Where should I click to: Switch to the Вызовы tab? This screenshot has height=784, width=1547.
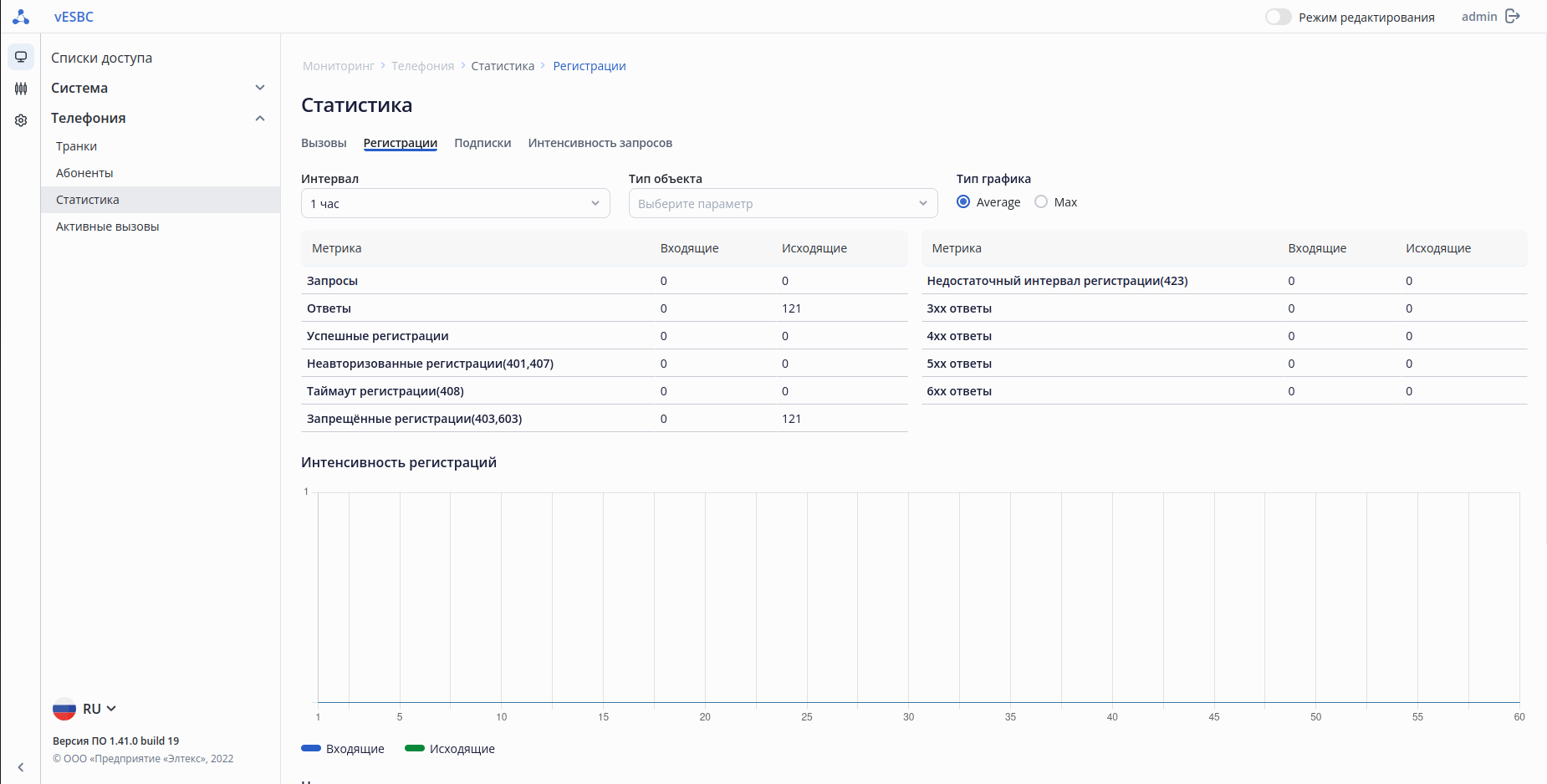(324, 143)
